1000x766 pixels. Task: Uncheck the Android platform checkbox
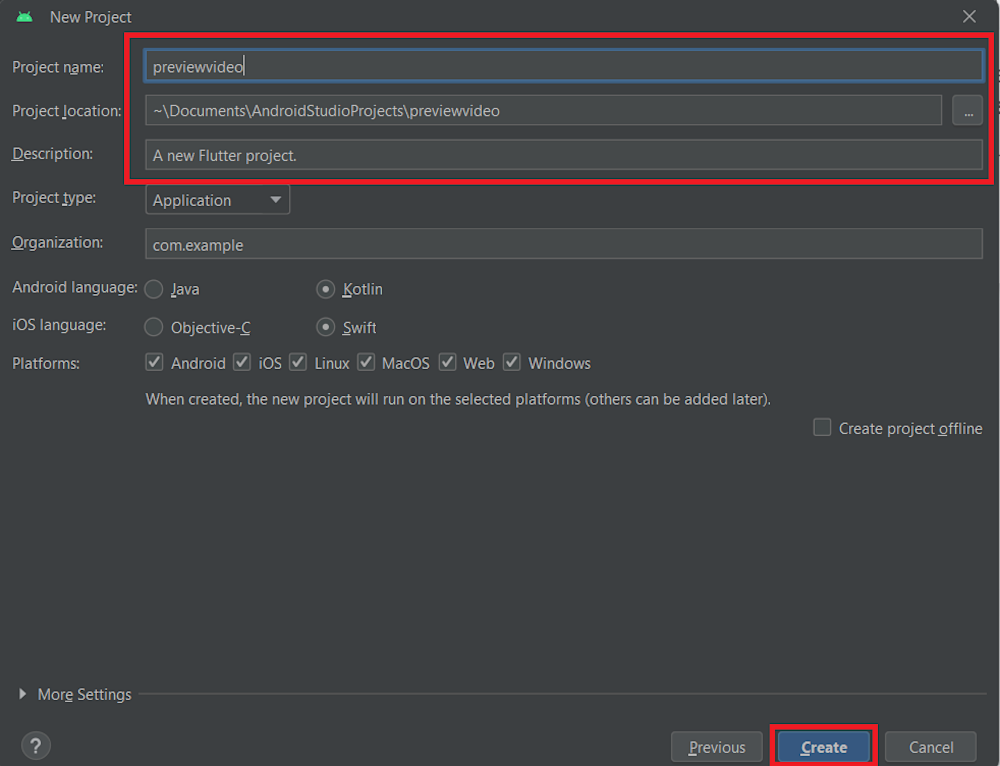[154, 362]
